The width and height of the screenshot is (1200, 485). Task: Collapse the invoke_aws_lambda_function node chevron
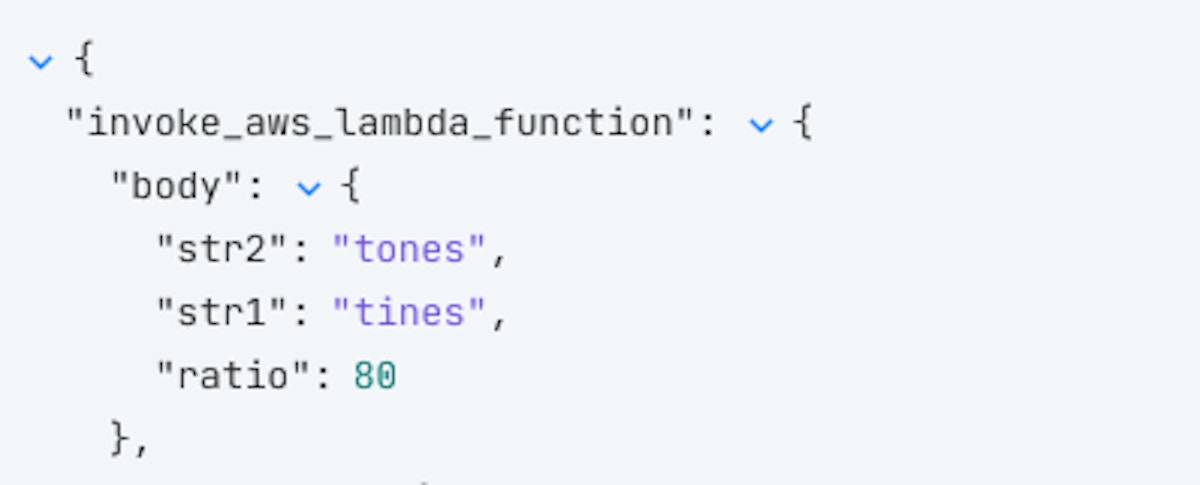761,125
